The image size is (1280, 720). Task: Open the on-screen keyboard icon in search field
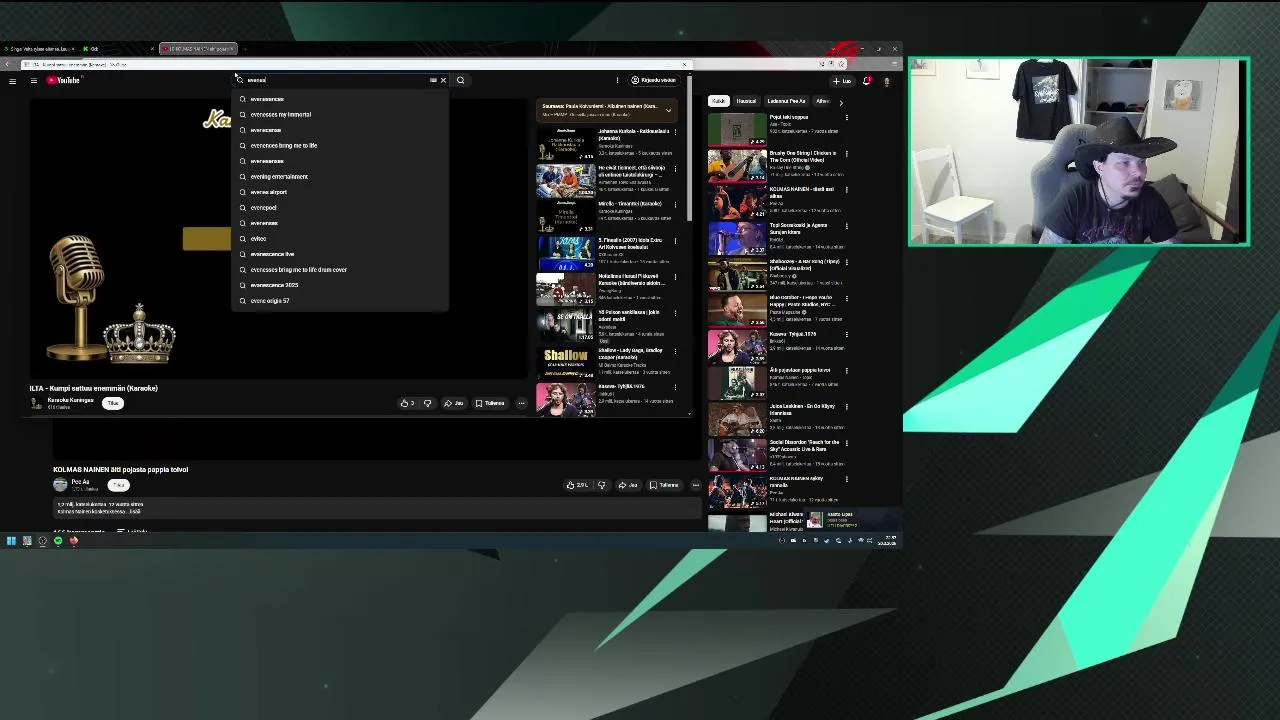433,80
